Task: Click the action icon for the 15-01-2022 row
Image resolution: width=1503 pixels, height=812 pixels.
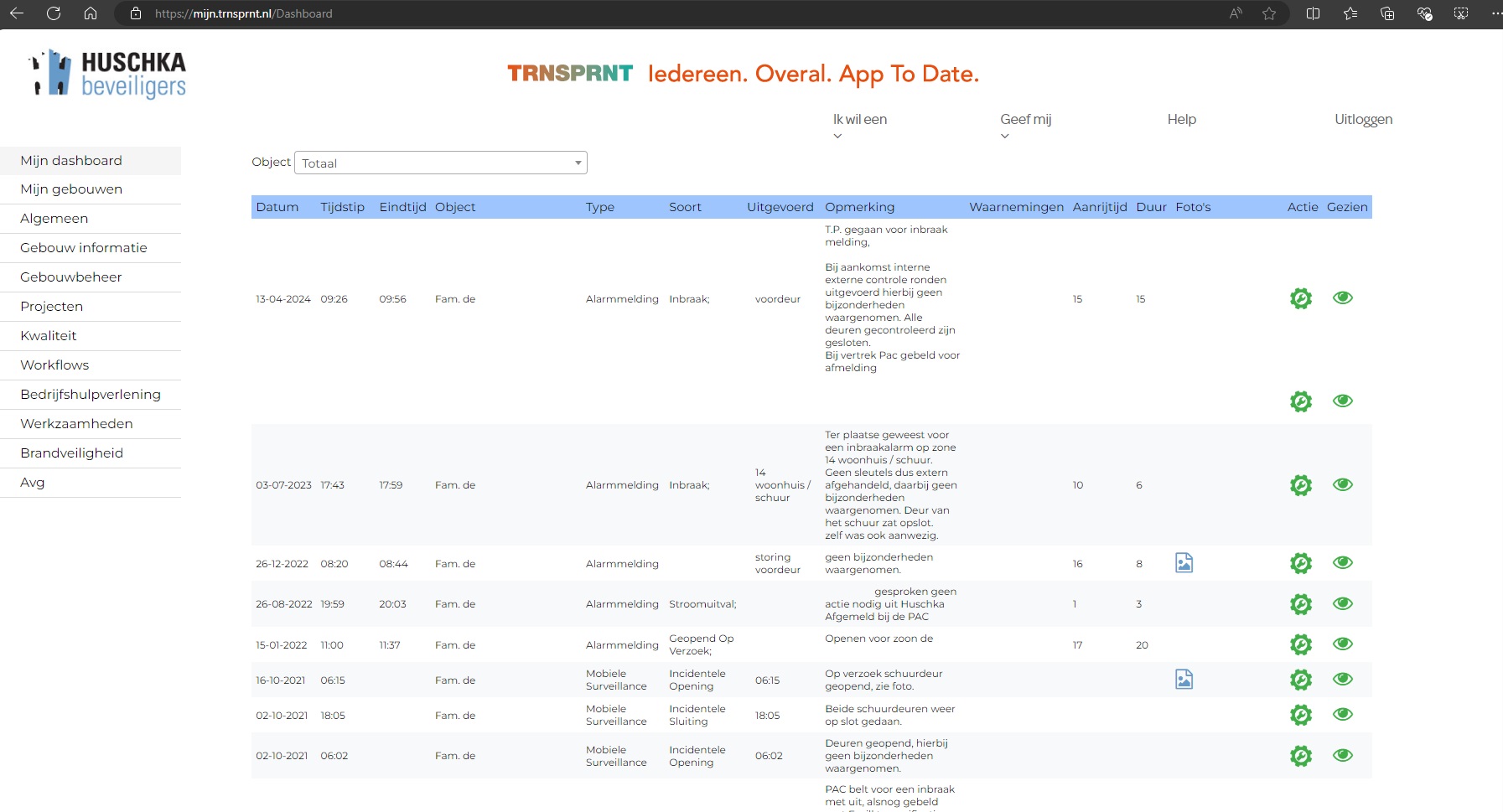Action: click(x=1300, y=644)
